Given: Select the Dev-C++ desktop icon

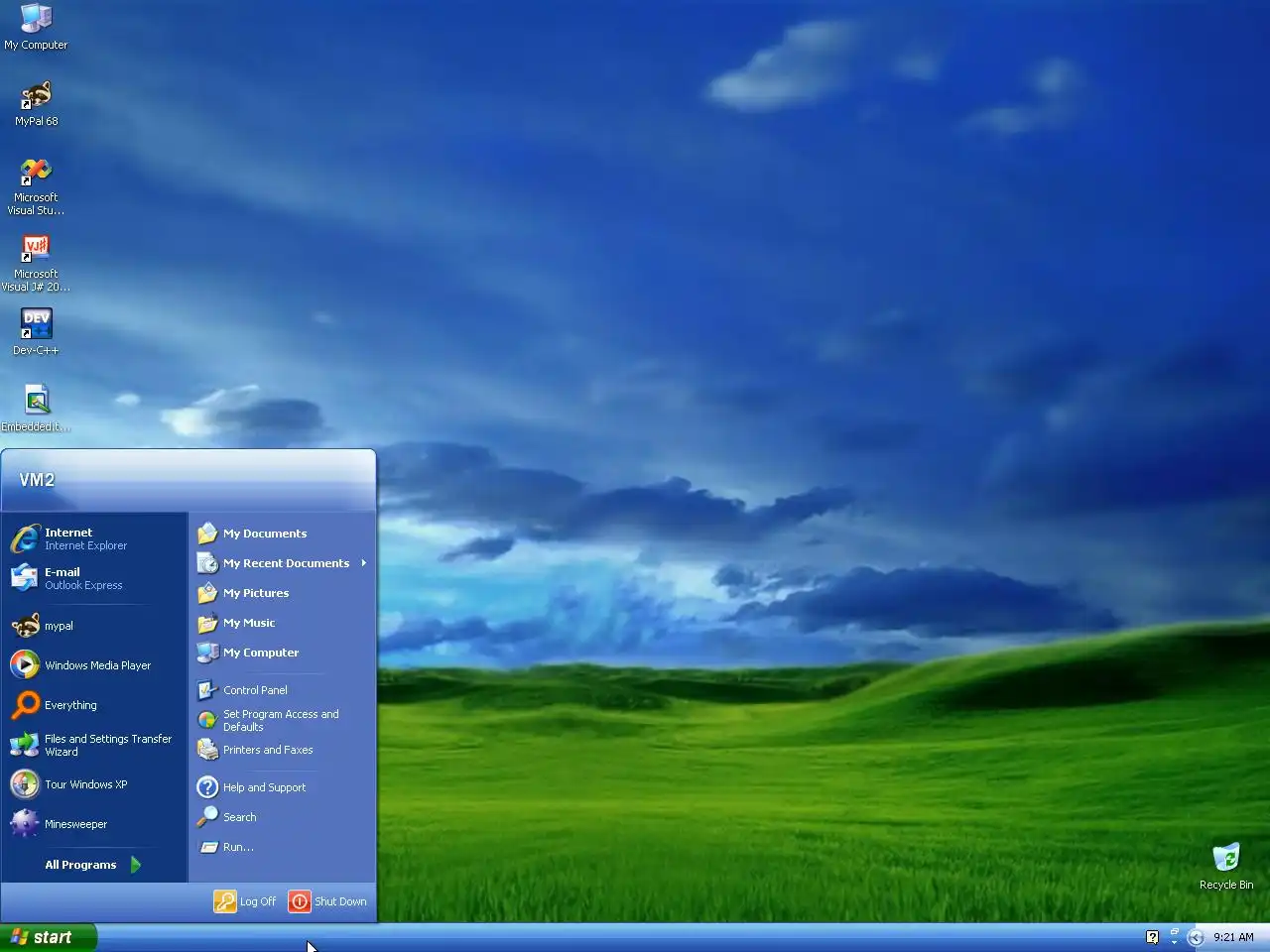Looking at the screenshot, I should pyautogui.click(x=36, y=331).
